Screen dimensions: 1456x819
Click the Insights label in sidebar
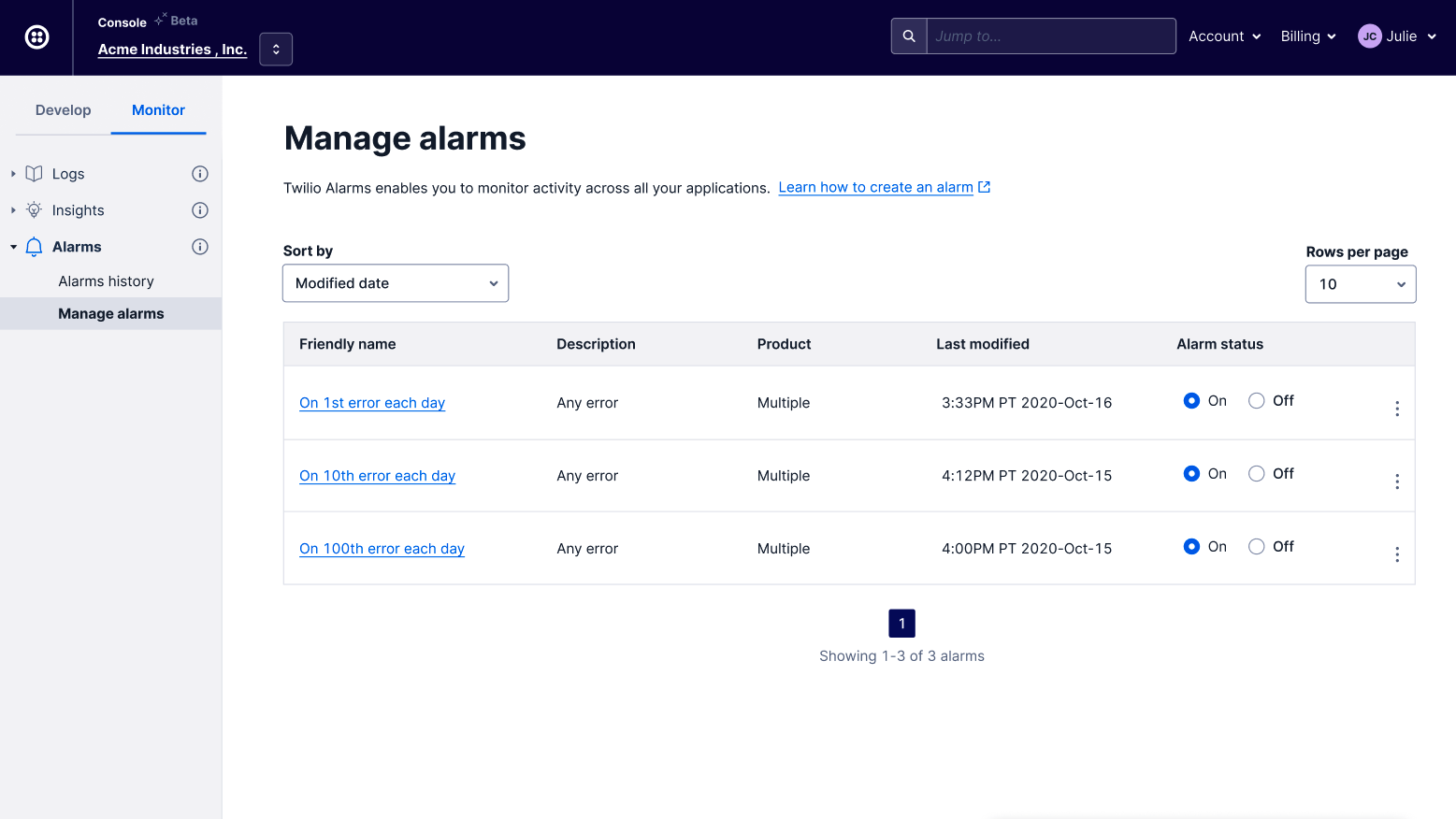(x=79, y=210)
